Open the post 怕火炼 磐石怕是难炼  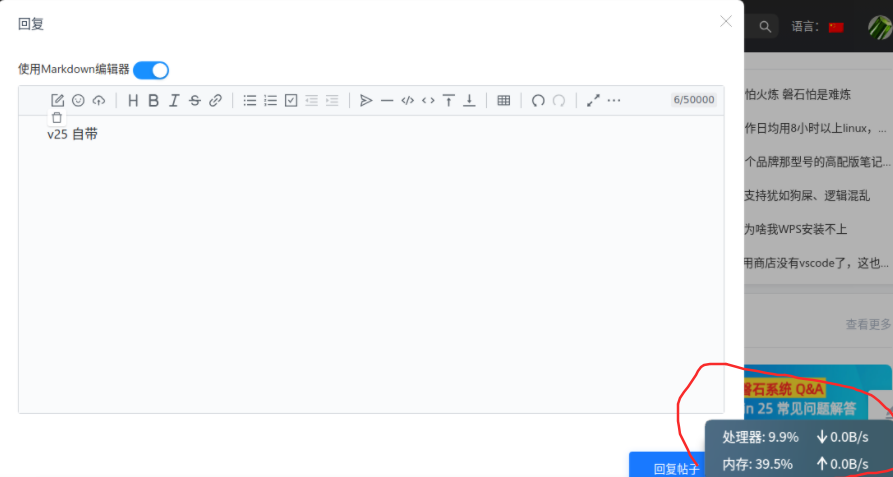click(798, 94)
